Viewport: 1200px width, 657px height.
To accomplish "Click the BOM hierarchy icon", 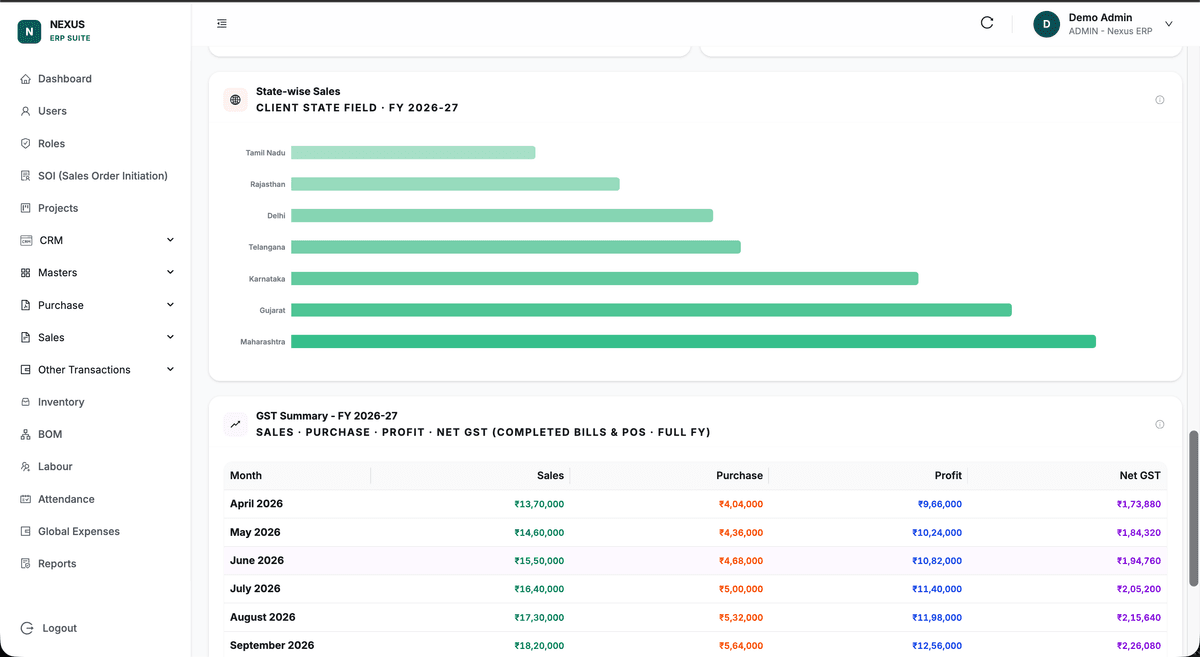I will coord(25,434).
